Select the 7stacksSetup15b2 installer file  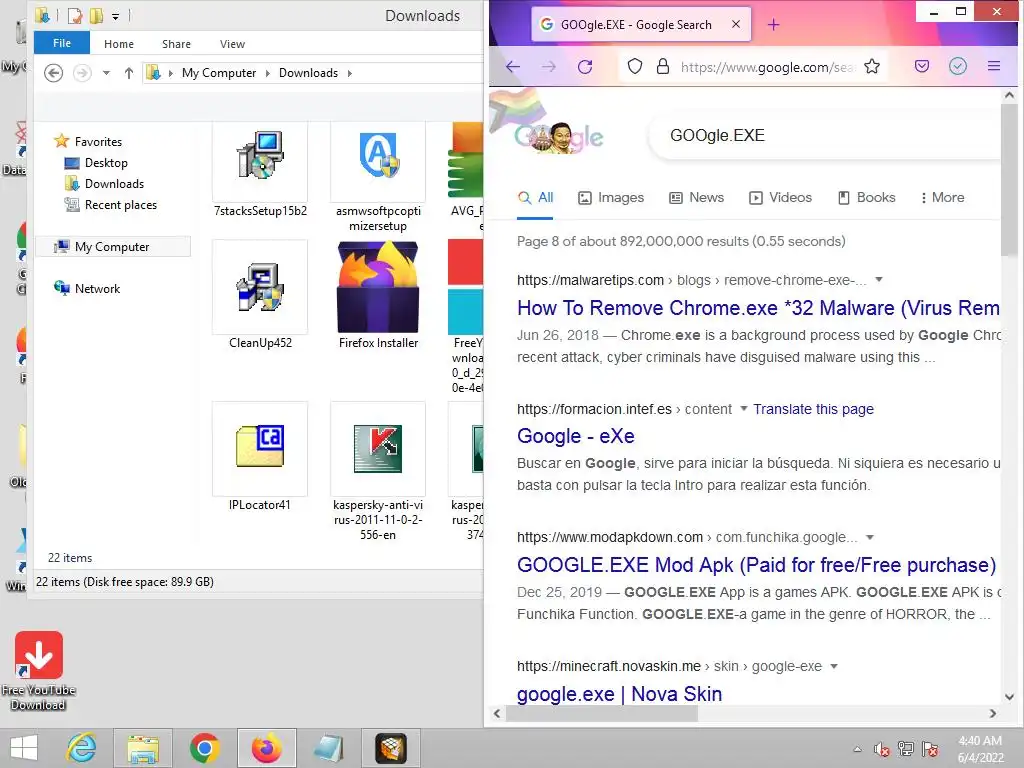click(x=260, y=171)
